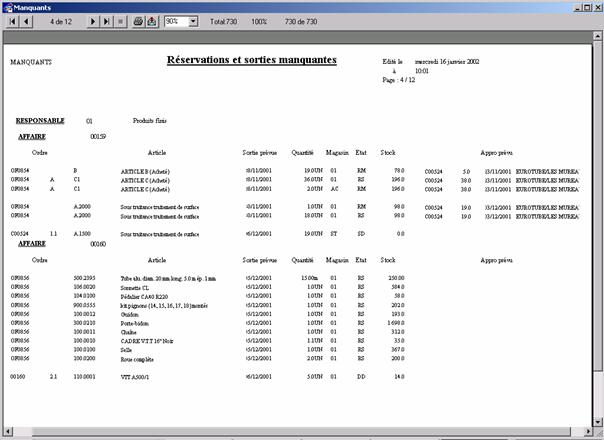Jump to the last report page
Screen dimensions: 604x440
[x=107, y=21]
